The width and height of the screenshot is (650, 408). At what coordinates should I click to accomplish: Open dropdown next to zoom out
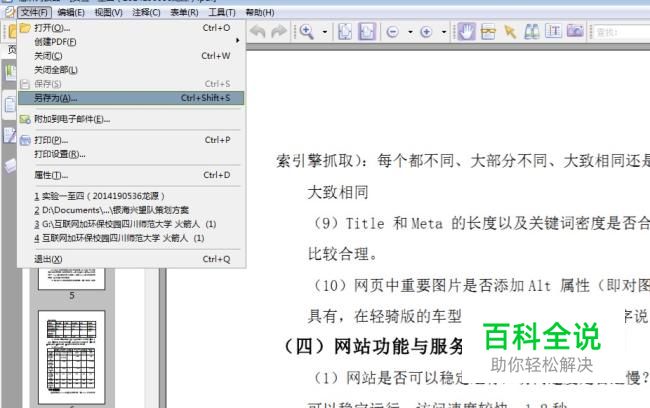pyautogui.click(x=410, y=32)
